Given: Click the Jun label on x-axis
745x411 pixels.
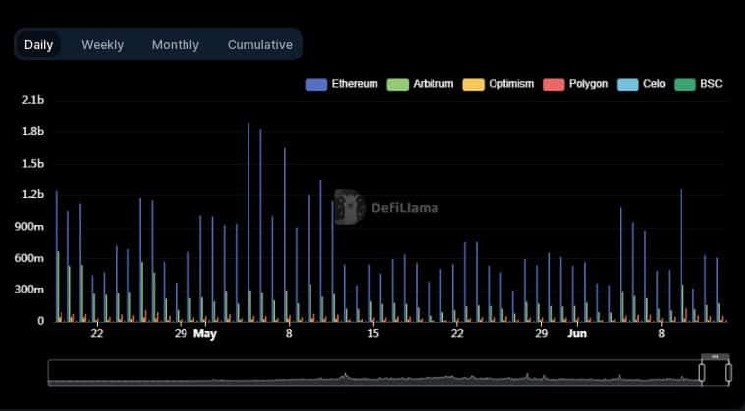Looking at the screenshot, I should [x=575, y=334].
